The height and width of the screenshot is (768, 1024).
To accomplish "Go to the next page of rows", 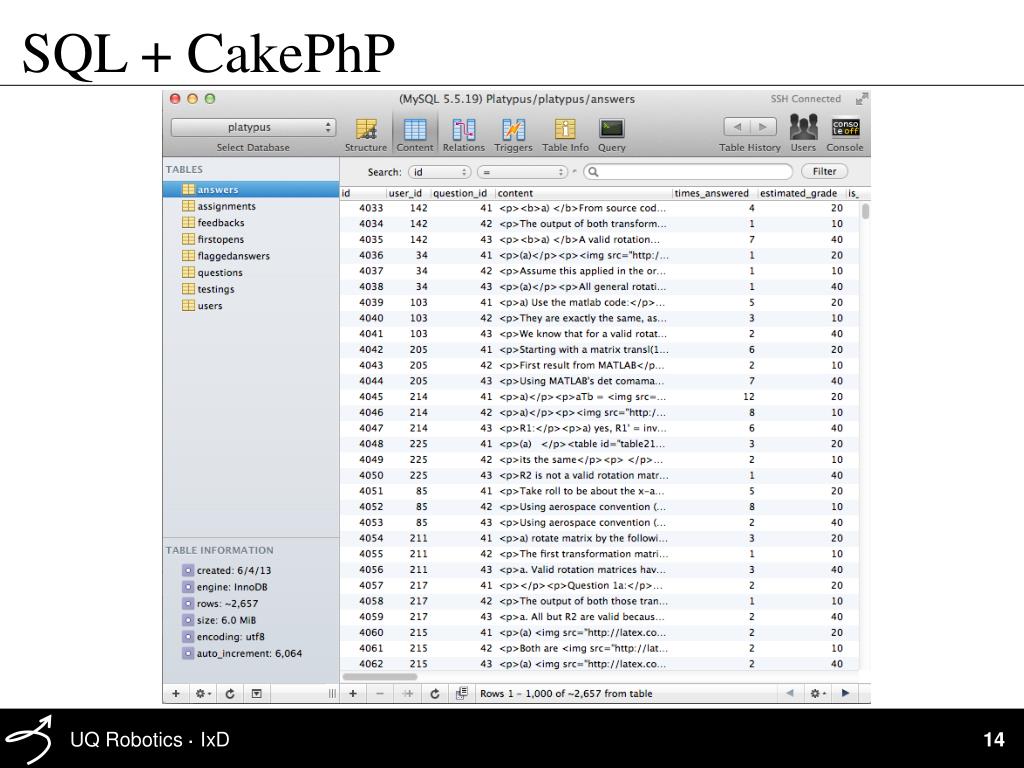I will pyautogui.click(x=846, y=693).
